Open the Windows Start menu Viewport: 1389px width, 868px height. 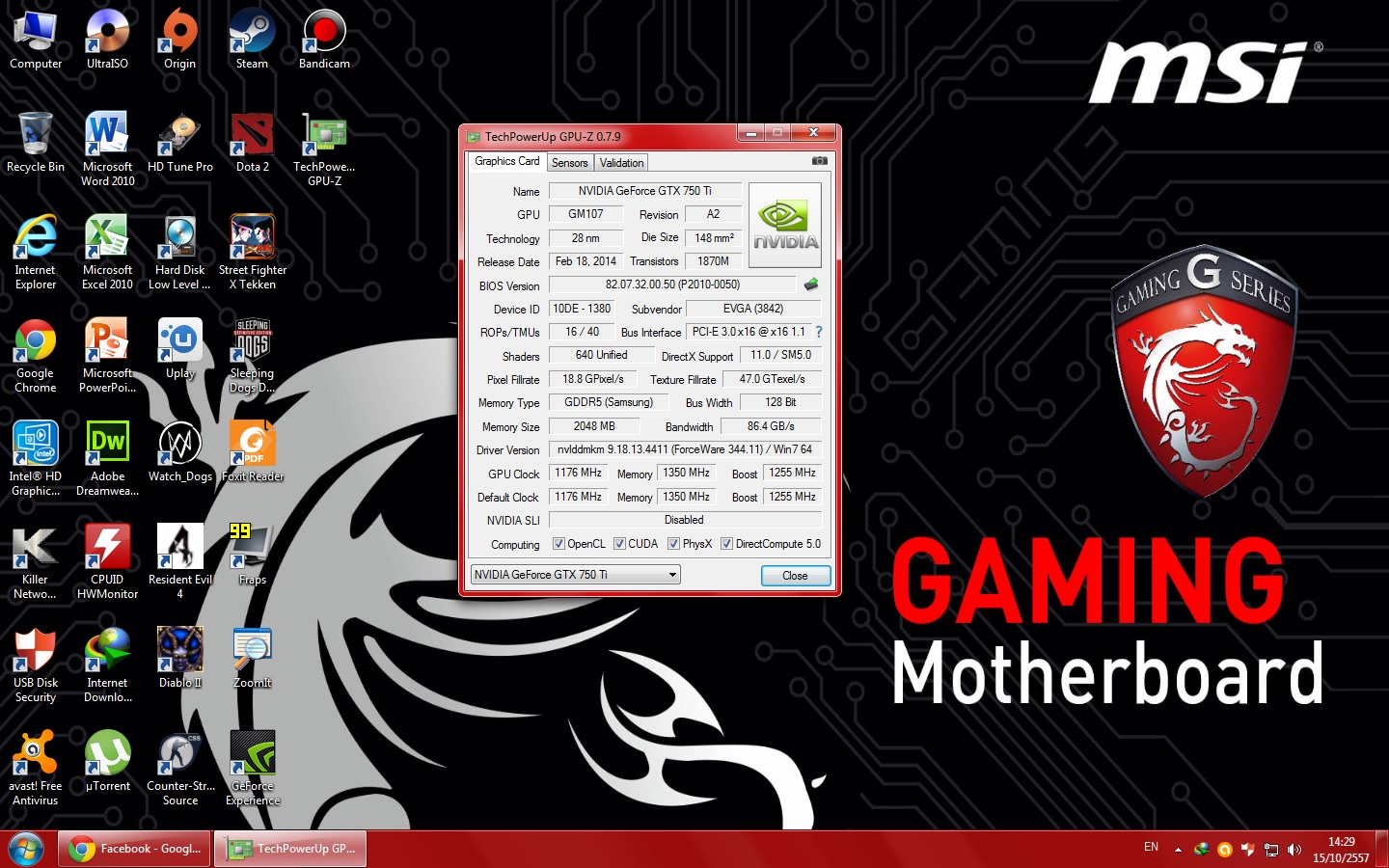(x=26, y=850)
